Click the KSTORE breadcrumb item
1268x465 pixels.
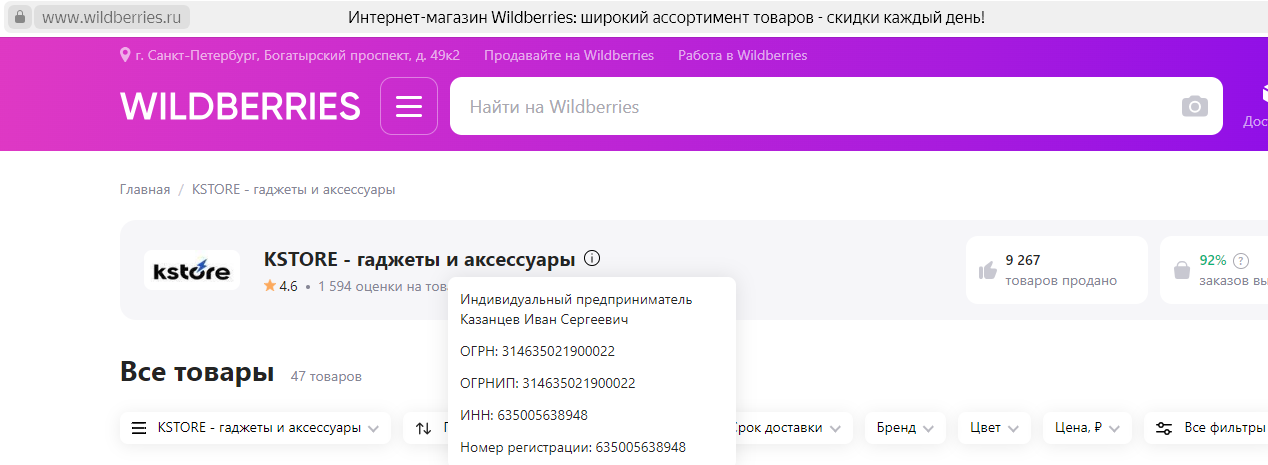coord(293,189)
